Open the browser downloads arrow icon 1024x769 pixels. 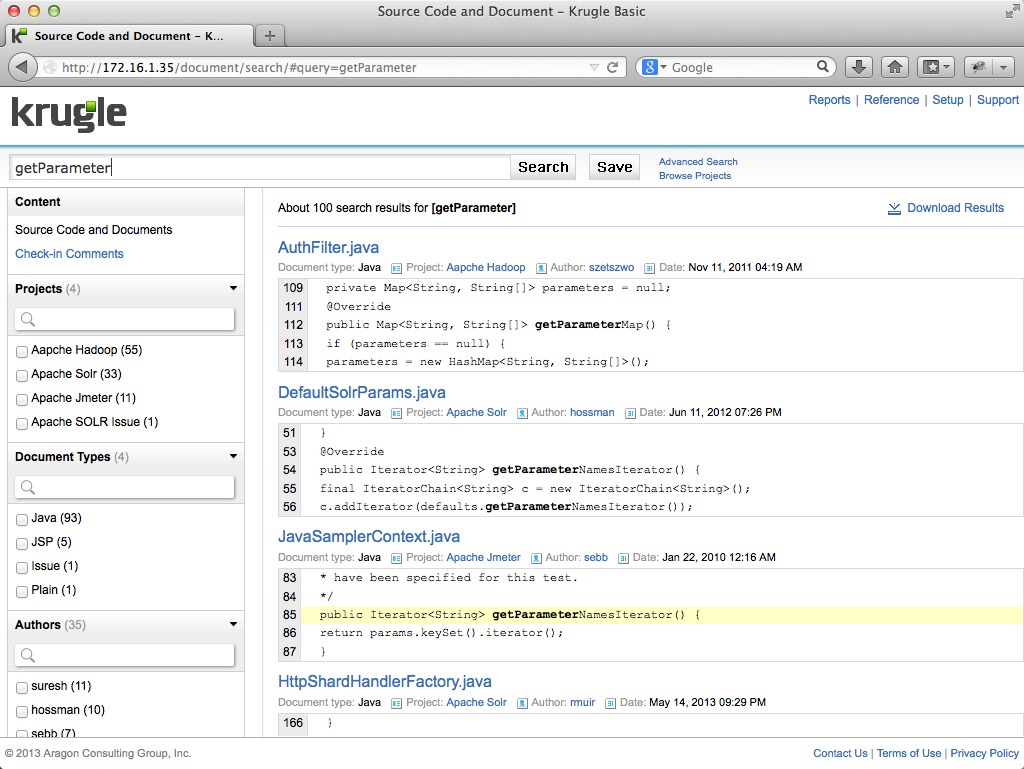point(859,67)
